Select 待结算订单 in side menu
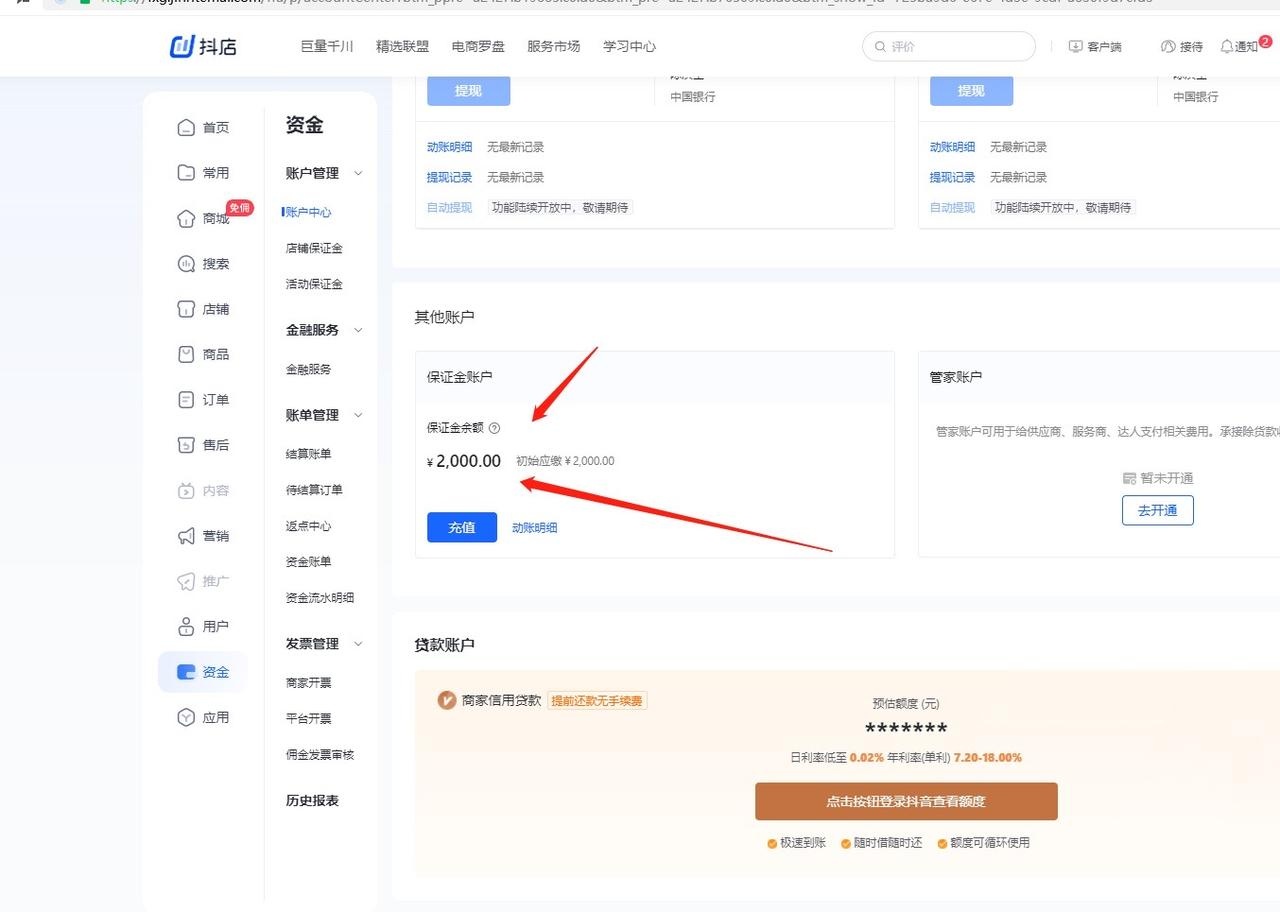Screen dimensions: 1280x912 click(x=314, y=490)
